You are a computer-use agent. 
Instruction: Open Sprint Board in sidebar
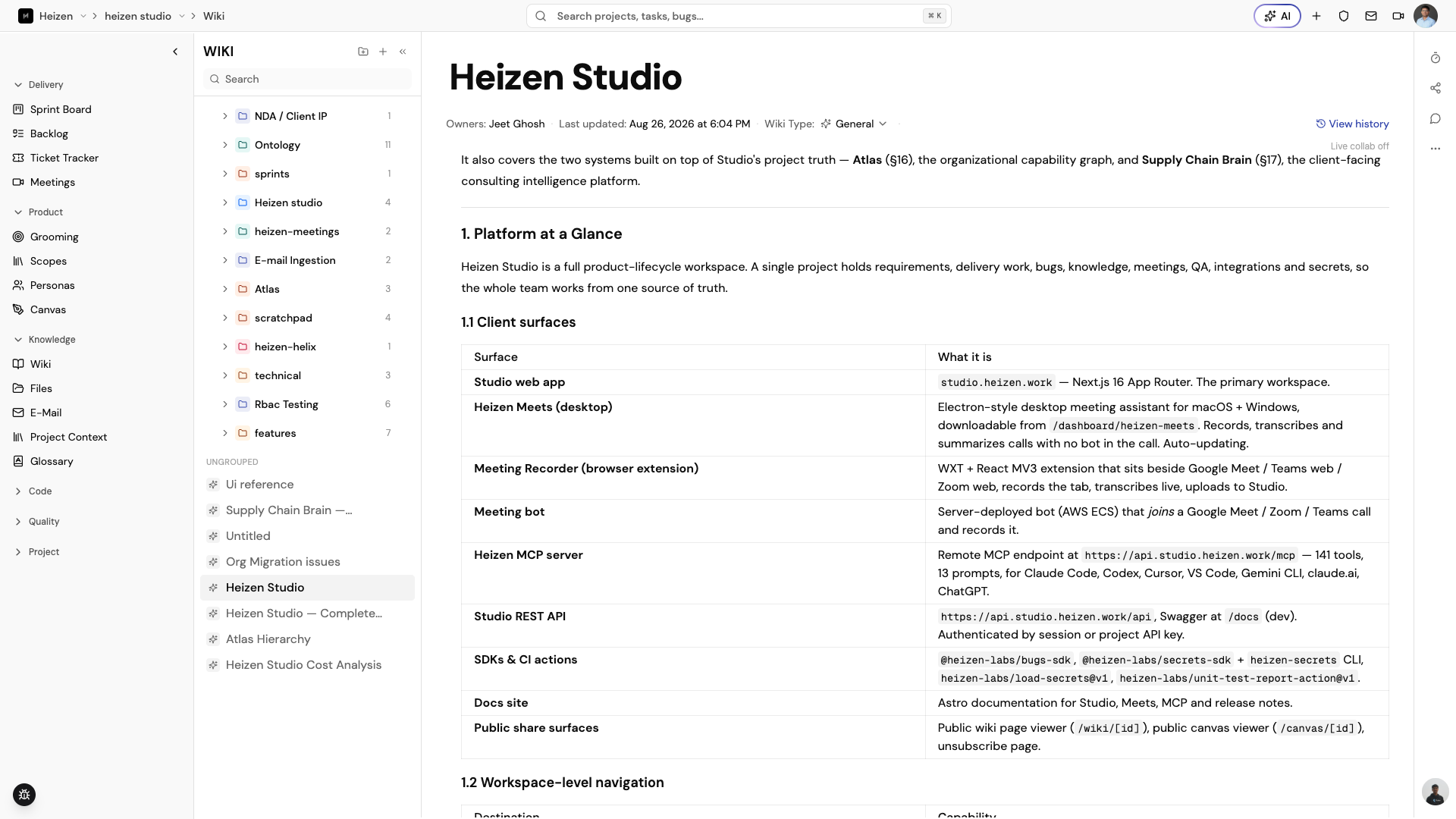[61, 109]
